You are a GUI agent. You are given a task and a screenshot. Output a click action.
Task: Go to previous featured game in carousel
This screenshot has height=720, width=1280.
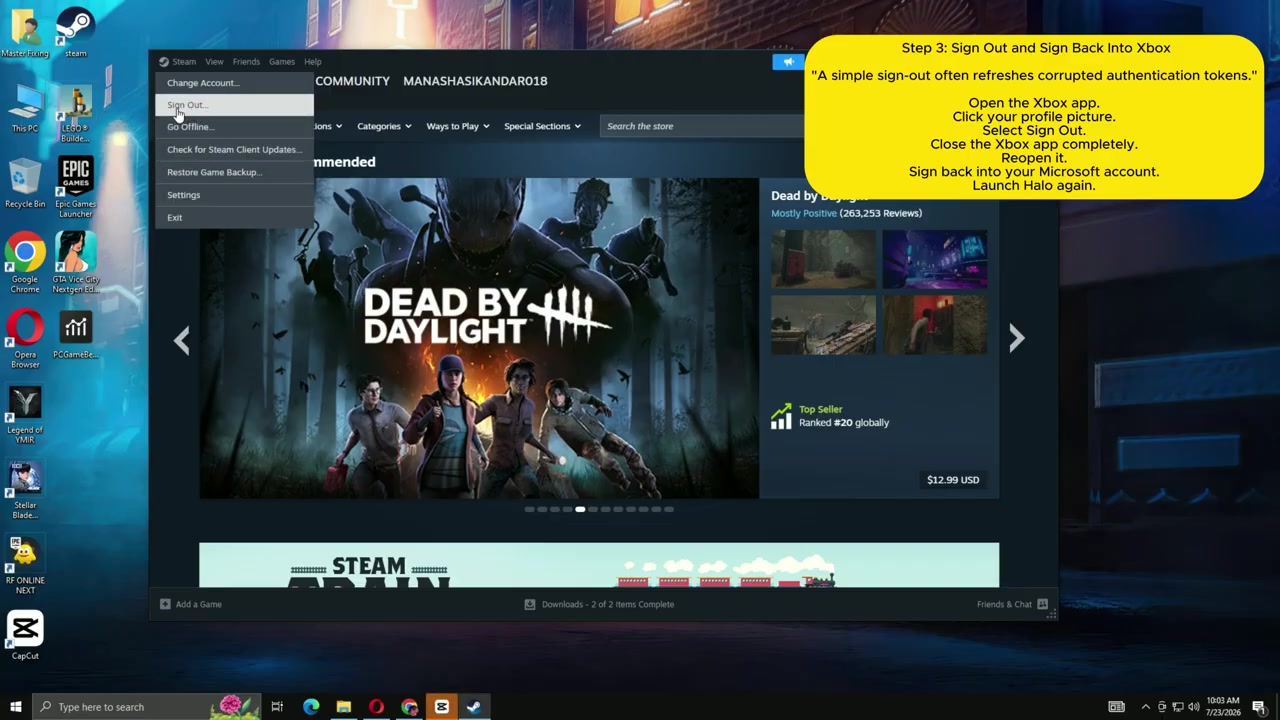(x=182, y=340)
